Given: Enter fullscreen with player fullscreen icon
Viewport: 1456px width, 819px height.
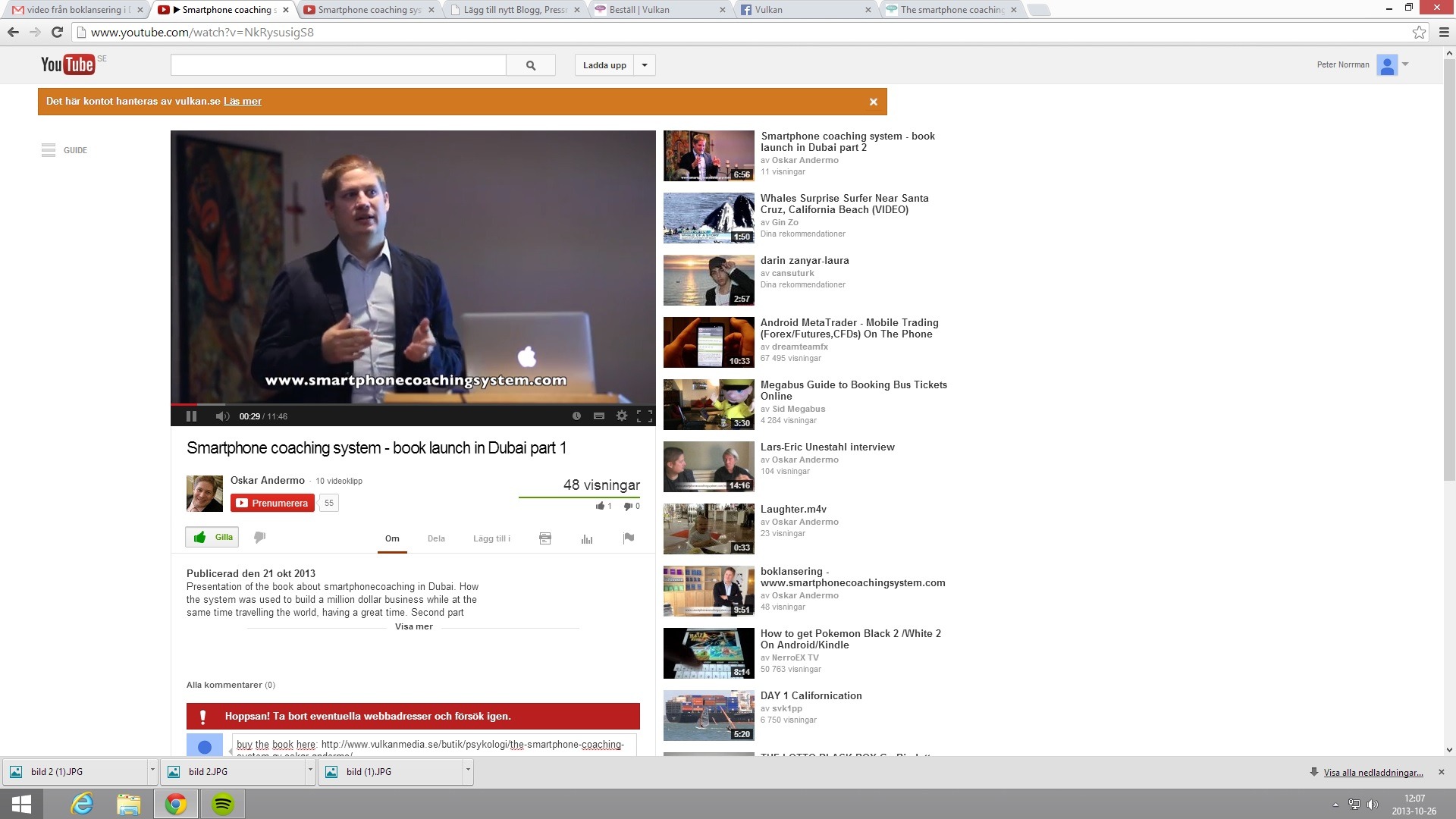Looking at the screenshot, I should pyautogui.click(x=645, y=416).
